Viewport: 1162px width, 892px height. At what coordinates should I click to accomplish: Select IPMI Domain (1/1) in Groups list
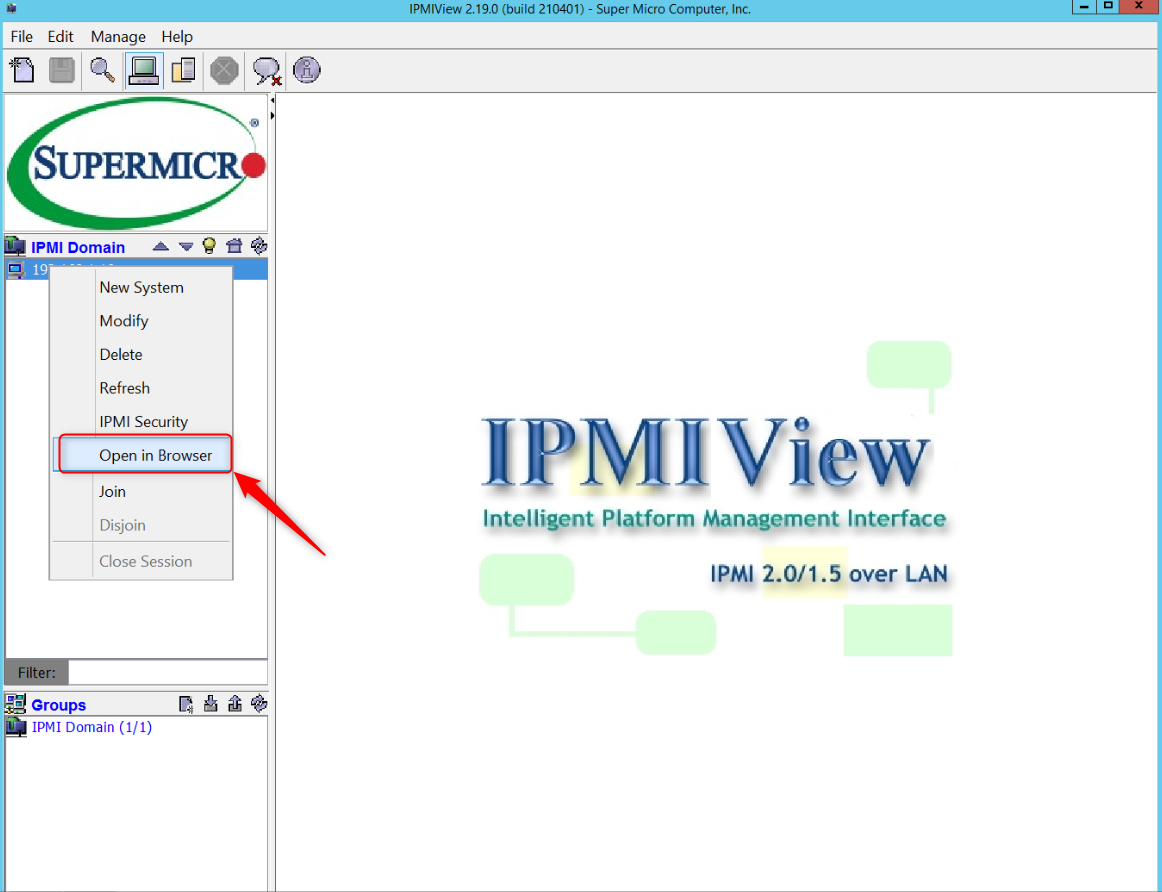coord(91,727)
